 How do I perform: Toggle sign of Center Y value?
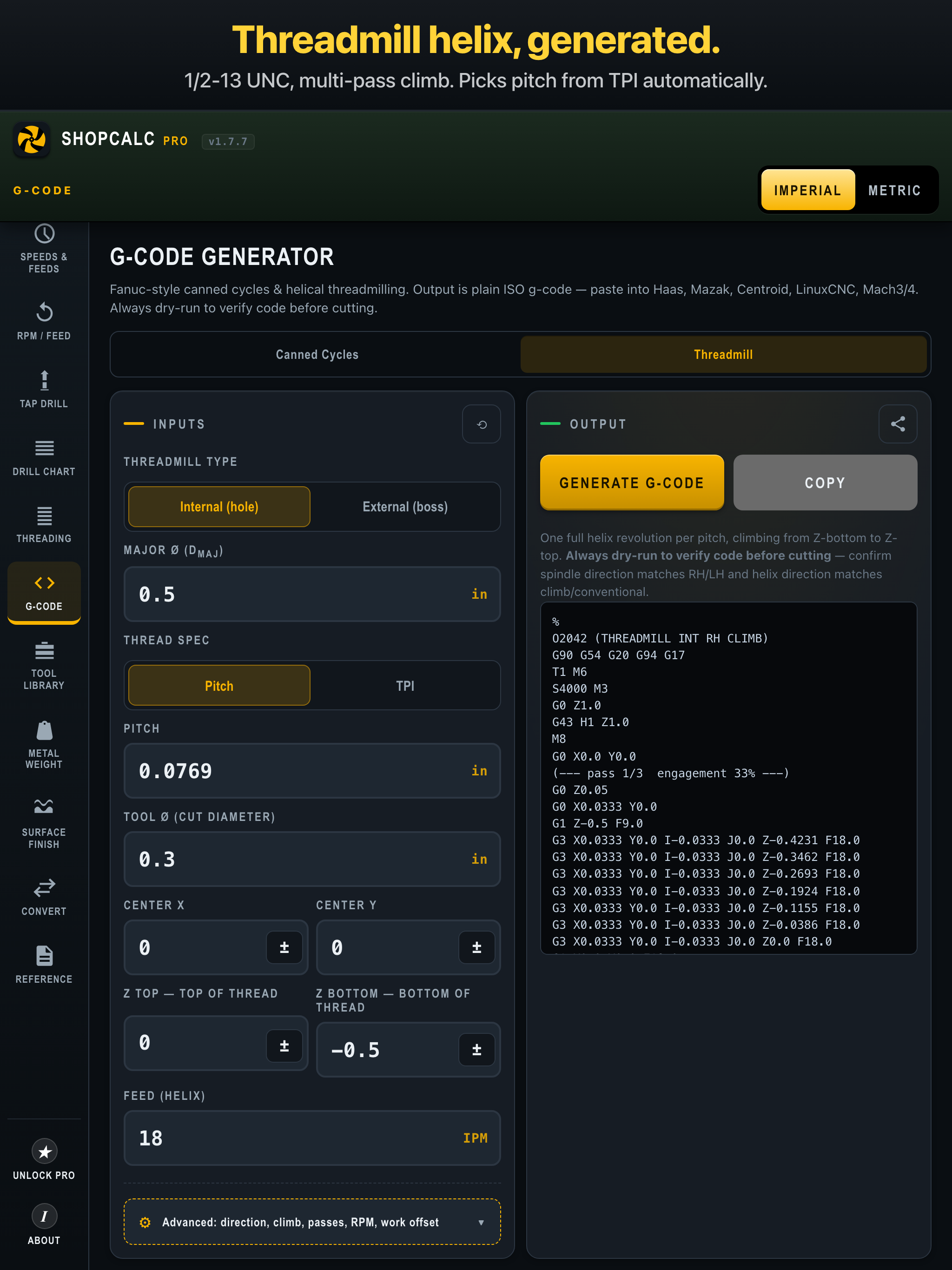476,947
